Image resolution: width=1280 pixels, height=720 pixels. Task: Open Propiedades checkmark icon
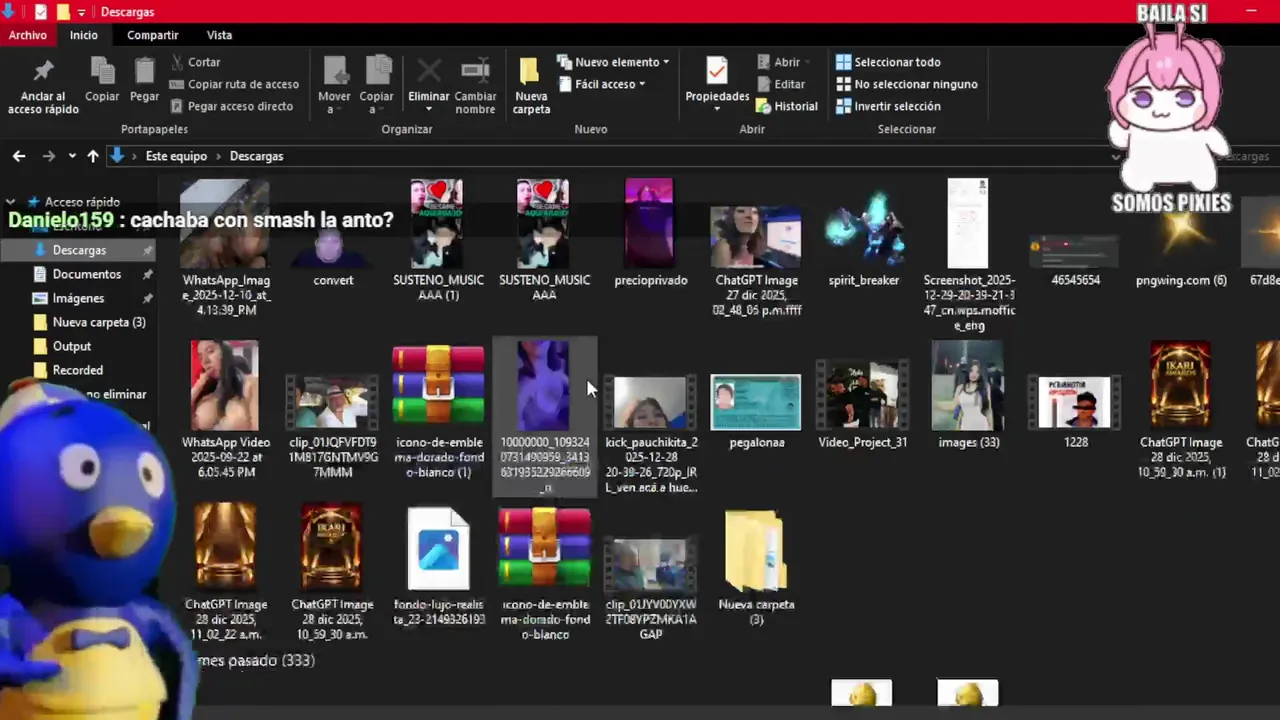pyautogui.click(x=717, y=72)
